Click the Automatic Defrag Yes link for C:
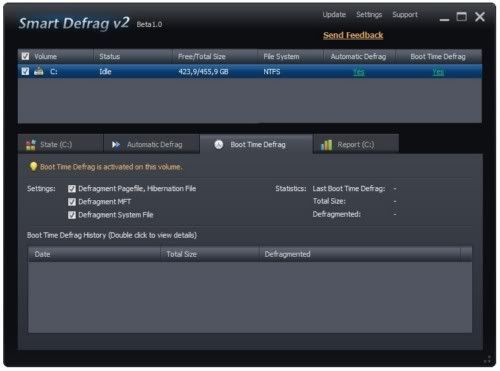 pyautogui.click(x=359, y=72)
